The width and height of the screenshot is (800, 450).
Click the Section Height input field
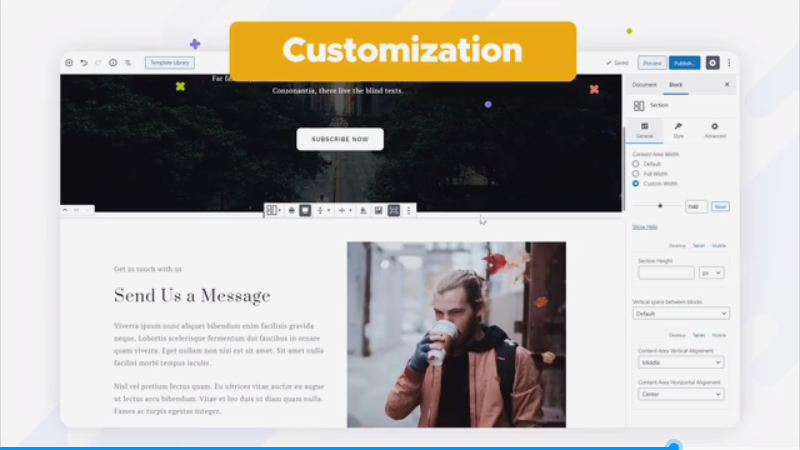point(666,273)
